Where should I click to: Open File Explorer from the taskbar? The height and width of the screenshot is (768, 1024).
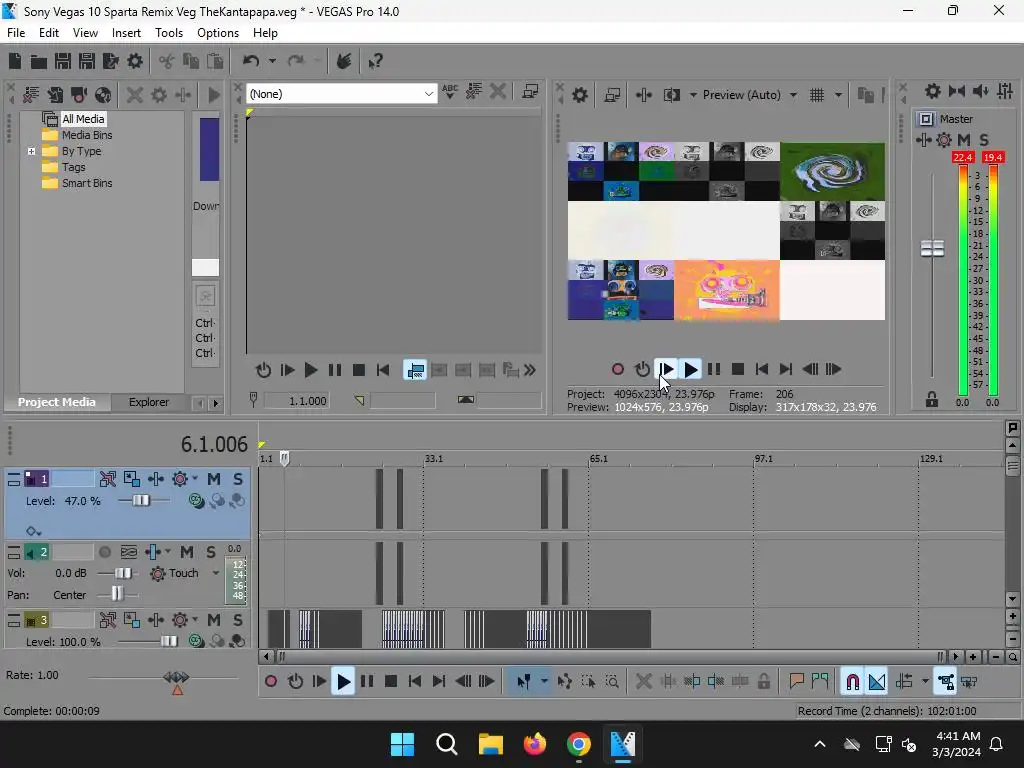490,744
